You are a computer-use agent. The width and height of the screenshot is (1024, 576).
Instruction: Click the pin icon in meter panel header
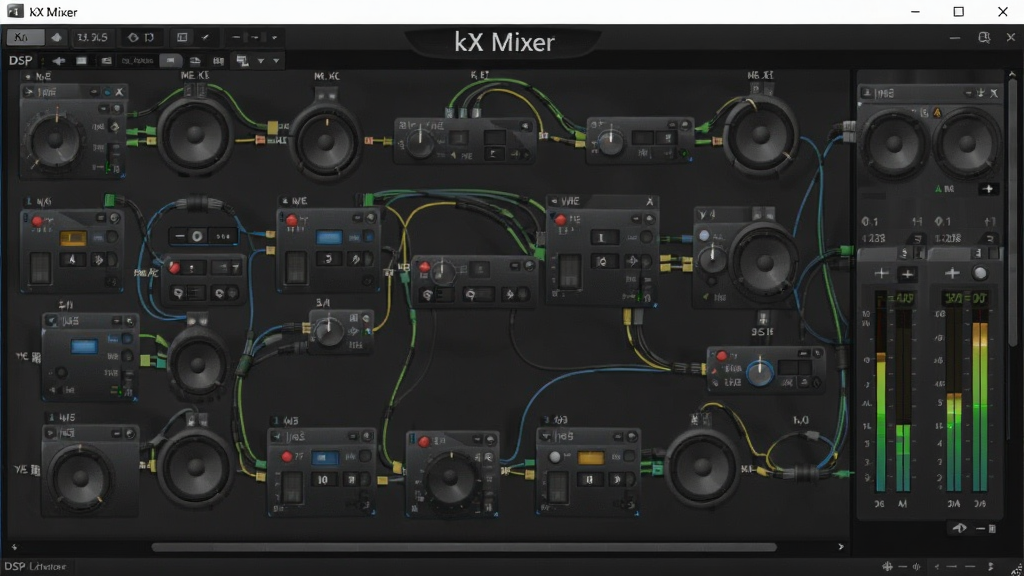click(981, 93)
